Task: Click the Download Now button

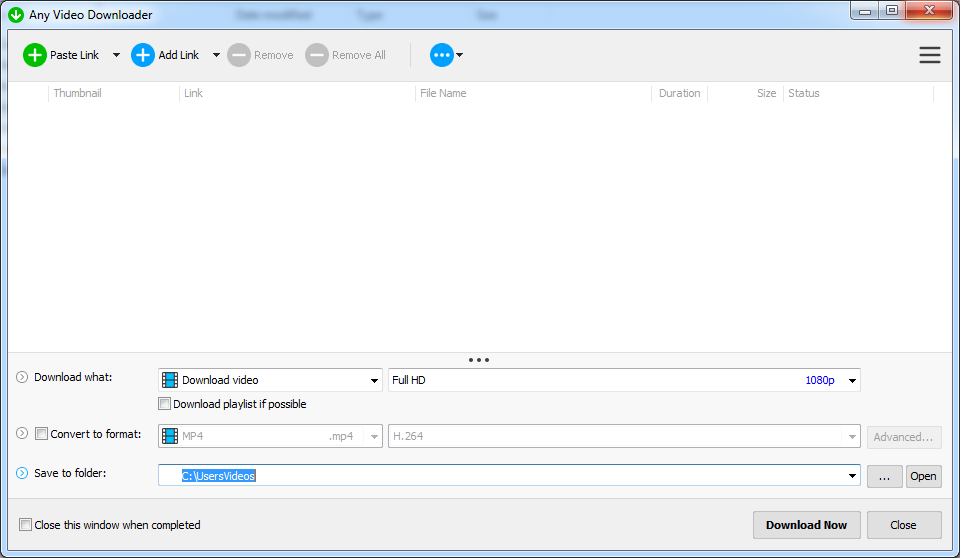Action: coord(806,525)
